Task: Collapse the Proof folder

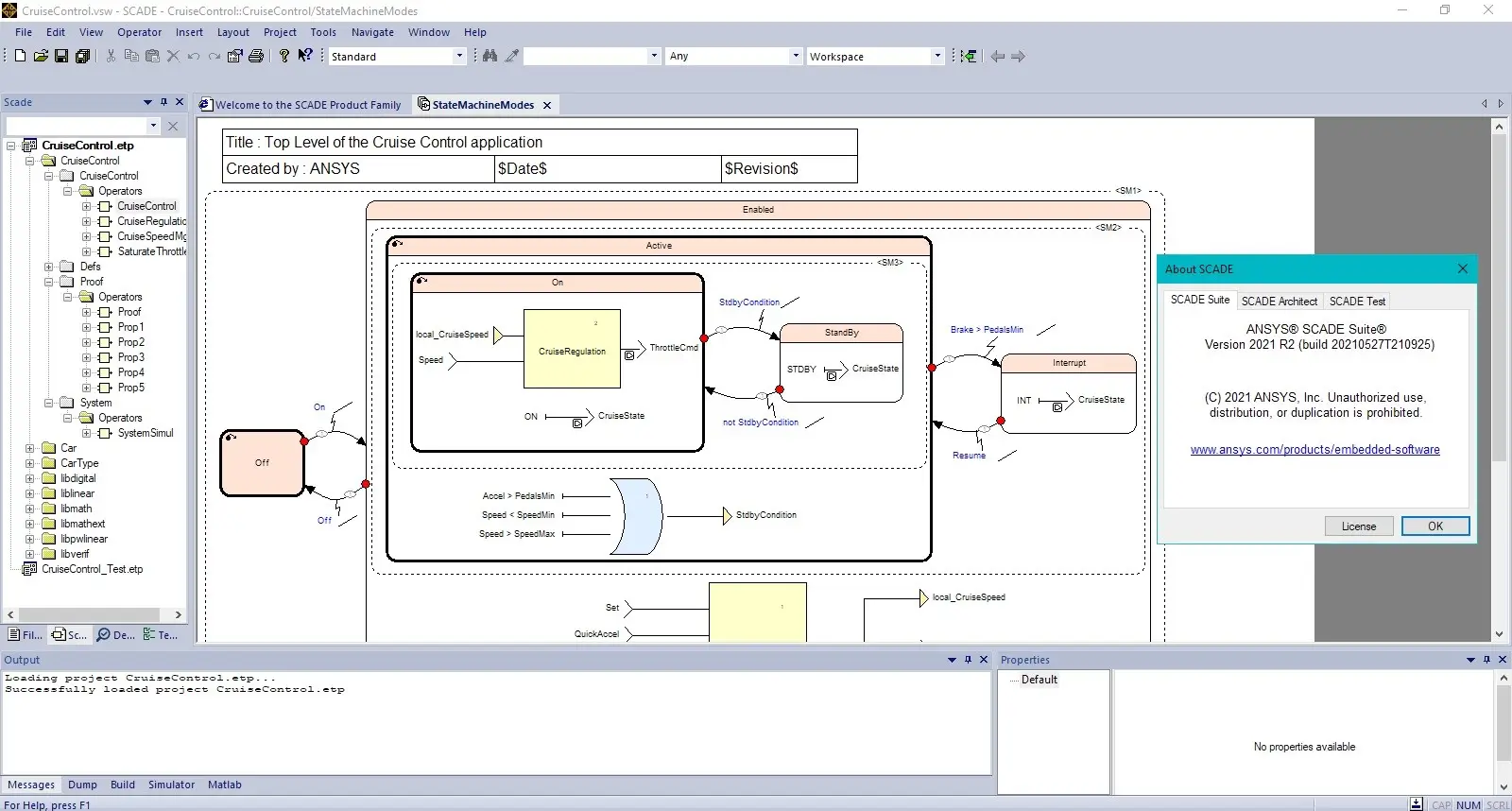Action: pyautogui.click(x=49, y=282)
